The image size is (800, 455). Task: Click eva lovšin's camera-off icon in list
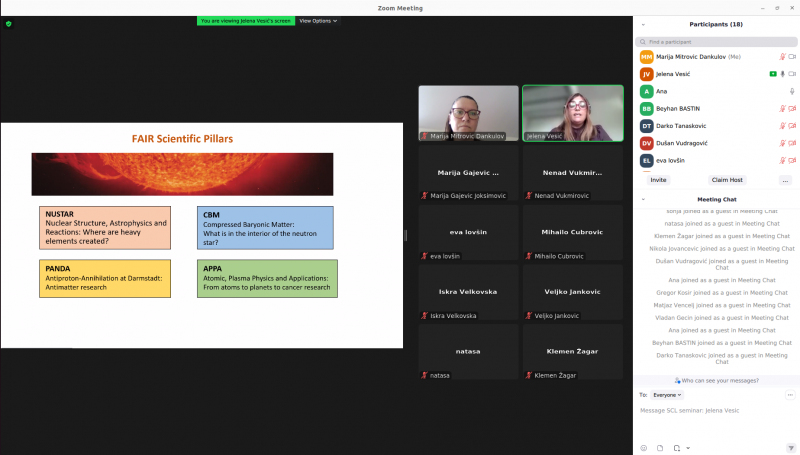(x=792, y=161)
